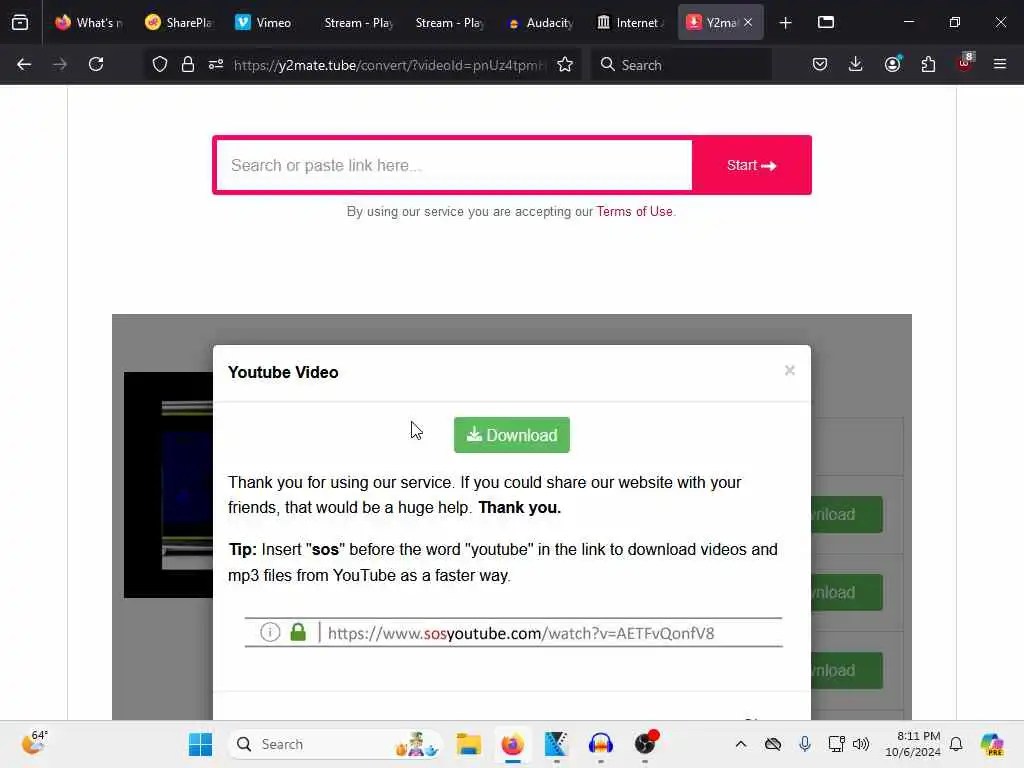Open File Explorer from taskbar
The image size is (1024, 768).
pos(469,744)
